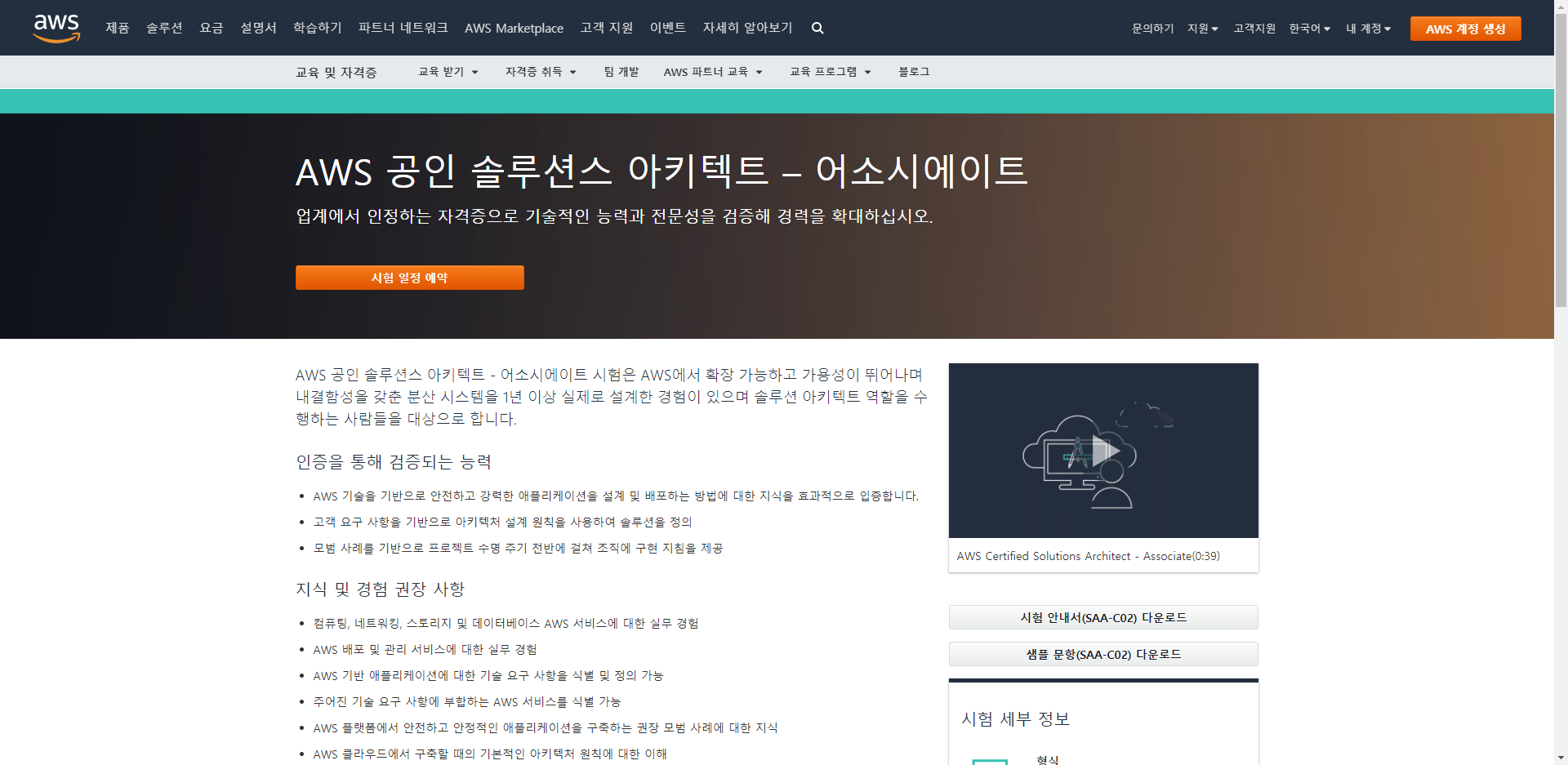
Task: Download the 샘플 문항(SAA-C02)
Action: [1103, 654]
